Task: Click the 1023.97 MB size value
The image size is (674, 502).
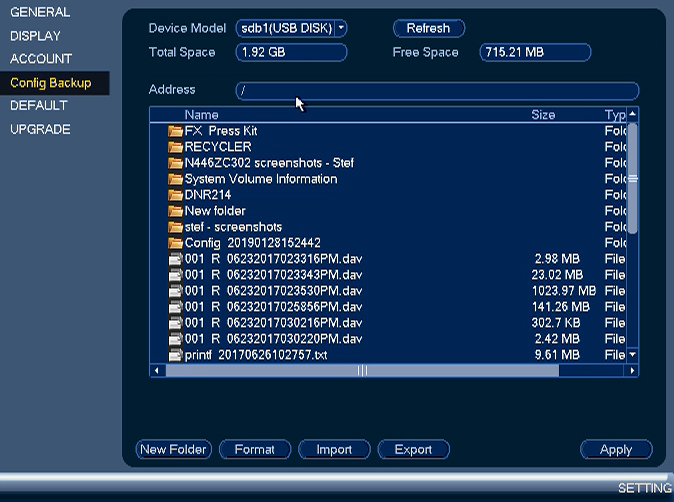Action: pos(564,291)
